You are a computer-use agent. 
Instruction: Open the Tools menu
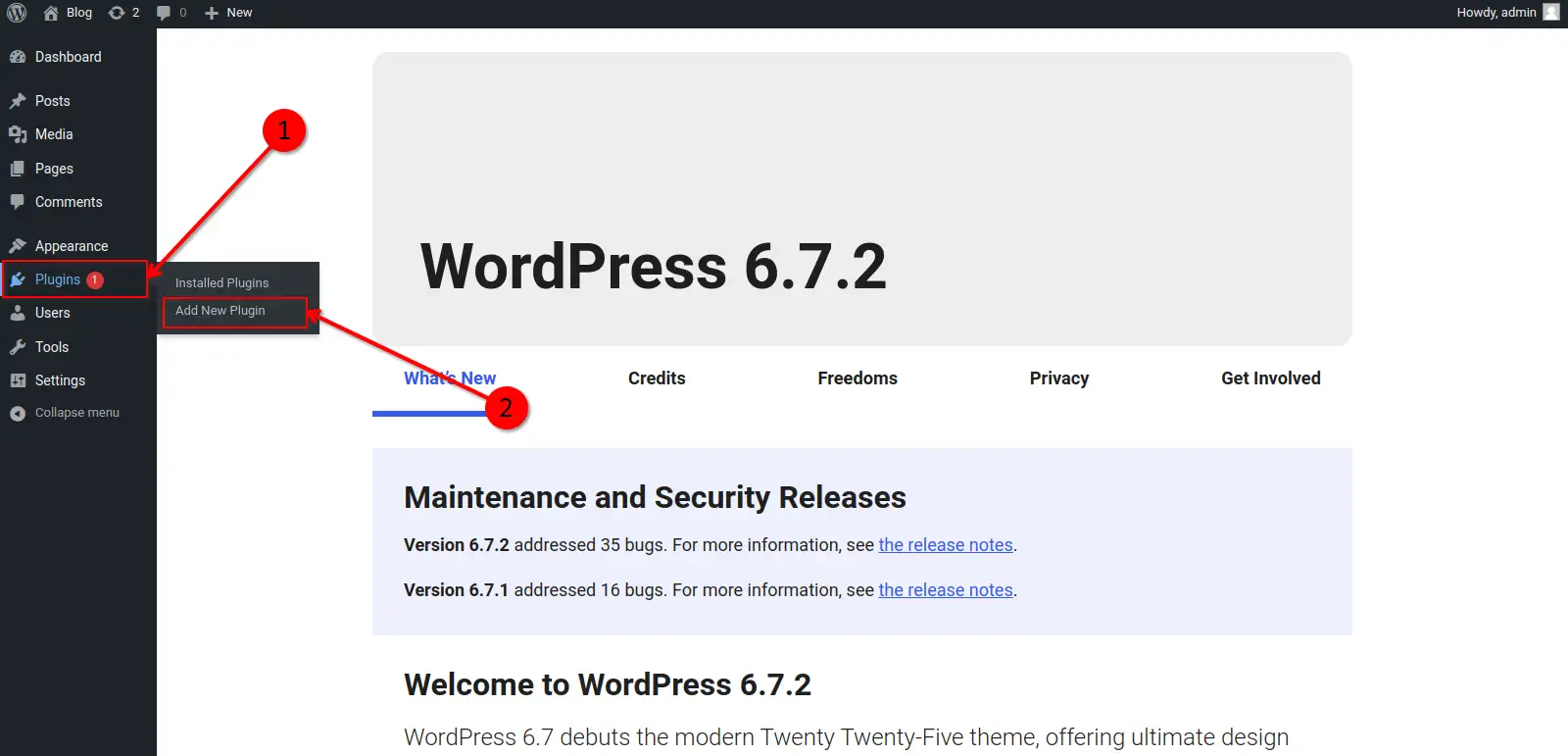52,347
